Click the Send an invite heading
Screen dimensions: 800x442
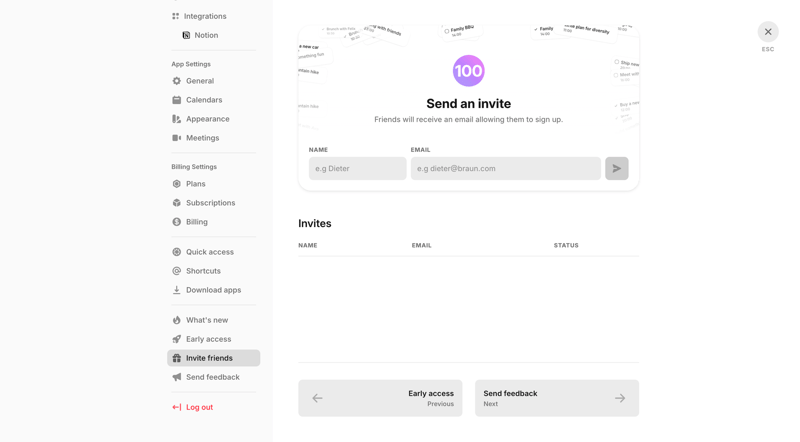pos(468,104)
